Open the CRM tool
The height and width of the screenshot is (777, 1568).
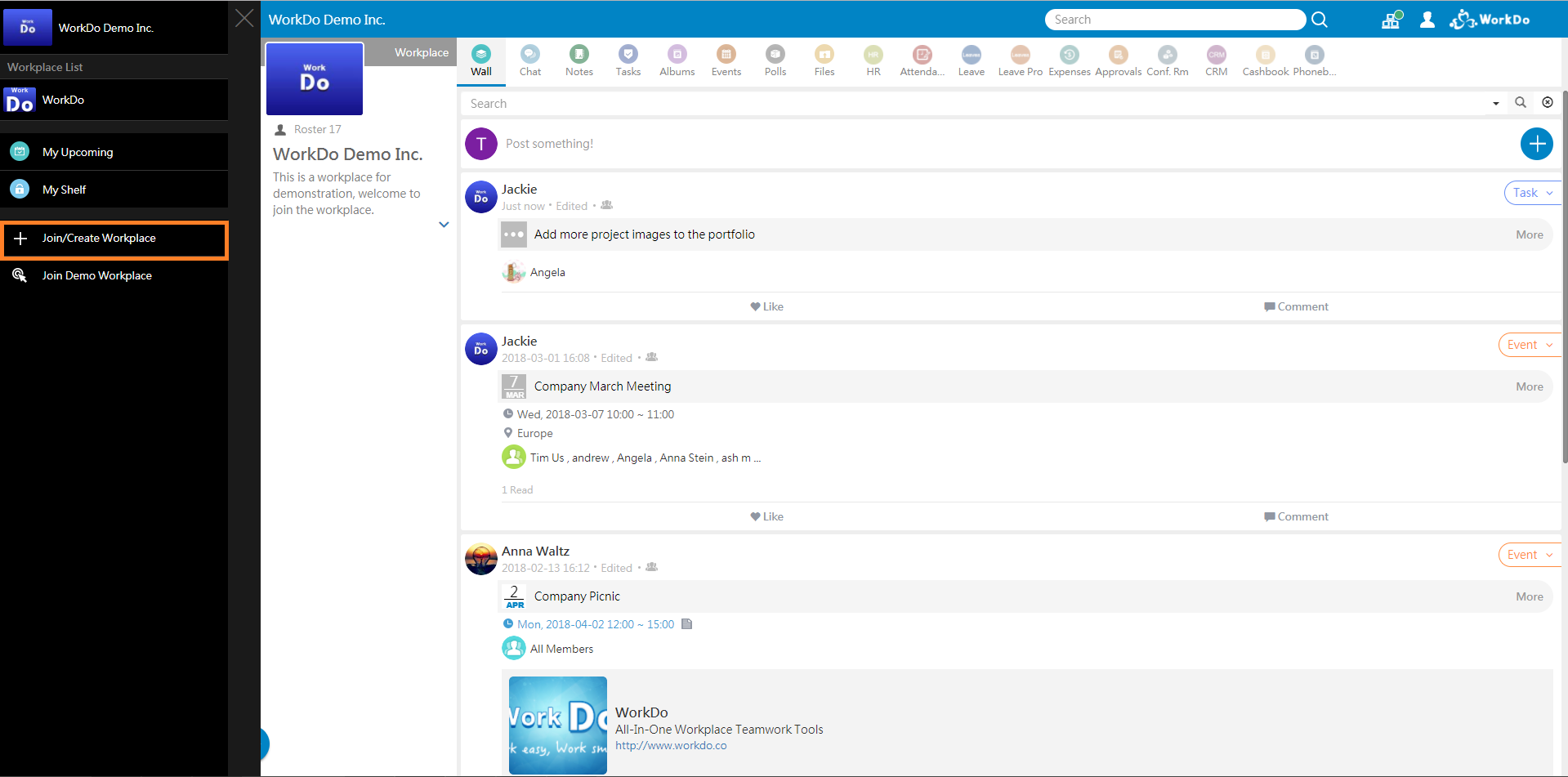pos(1217,61)
